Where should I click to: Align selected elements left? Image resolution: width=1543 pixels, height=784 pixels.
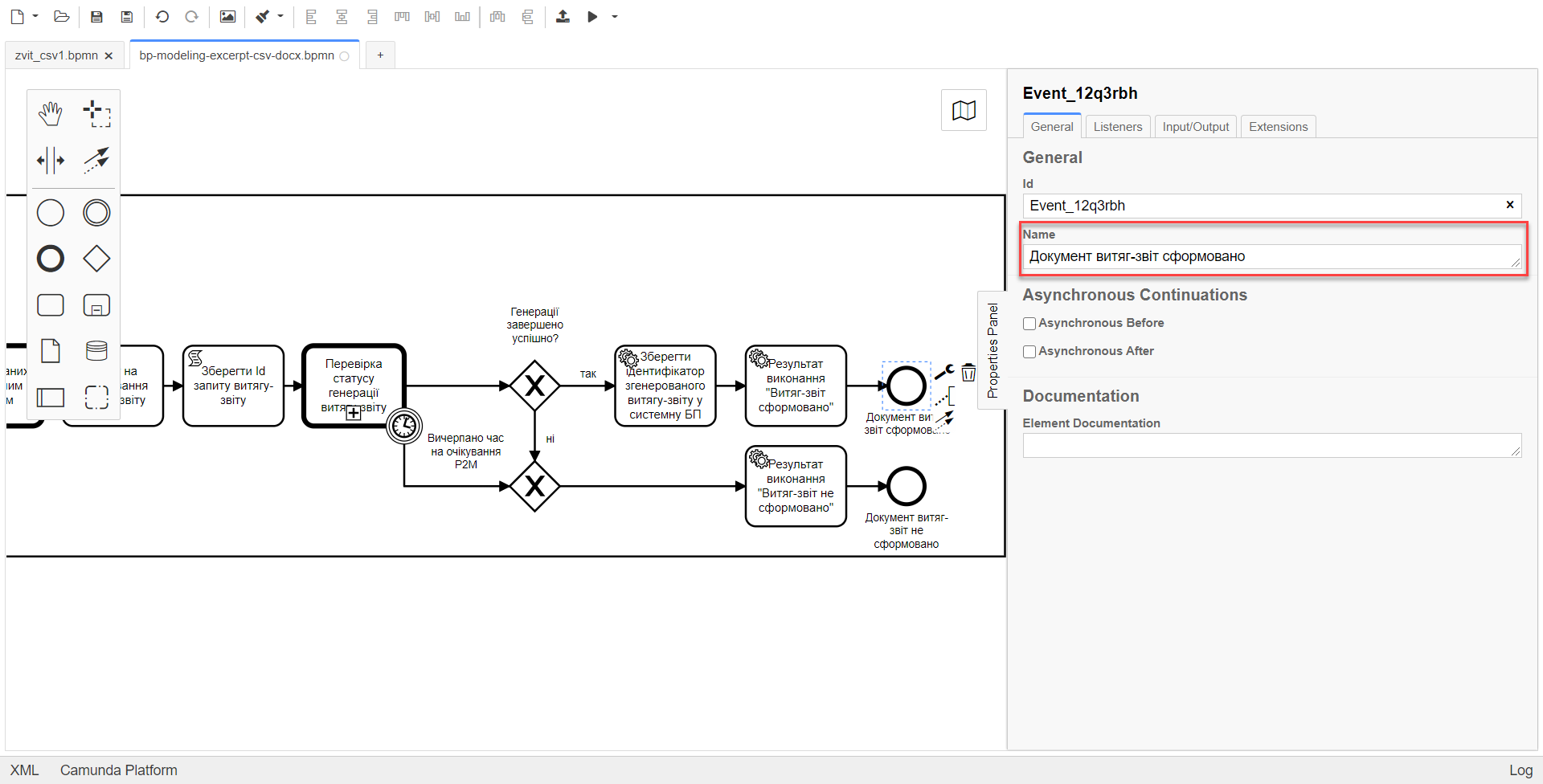pyautogui.click(x=311, y=16)
